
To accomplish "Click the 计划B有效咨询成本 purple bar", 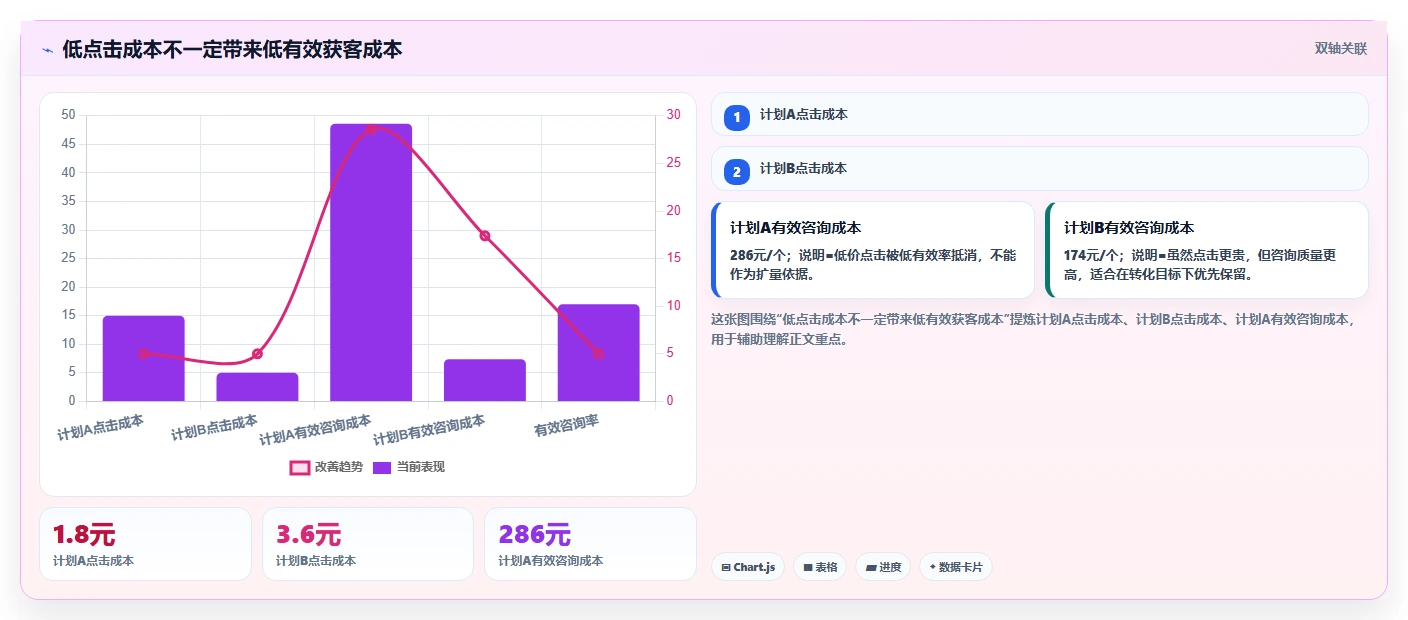I will (x=485, y=380).
